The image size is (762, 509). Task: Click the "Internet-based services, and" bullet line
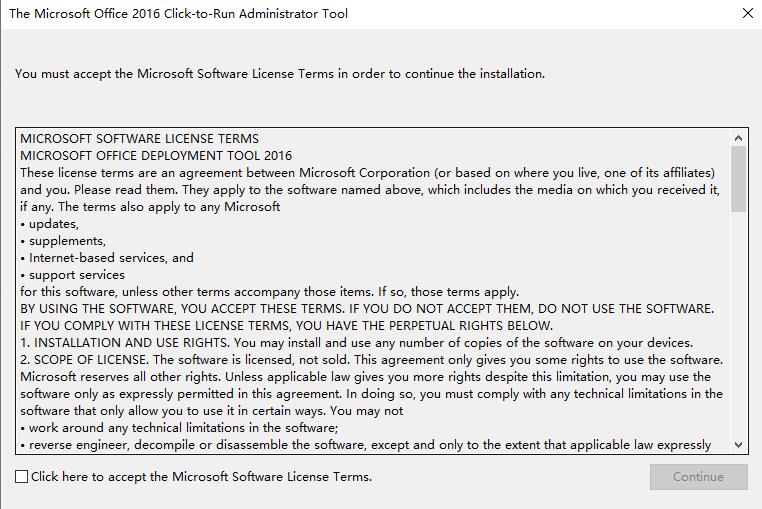click(x=111, y=258)
